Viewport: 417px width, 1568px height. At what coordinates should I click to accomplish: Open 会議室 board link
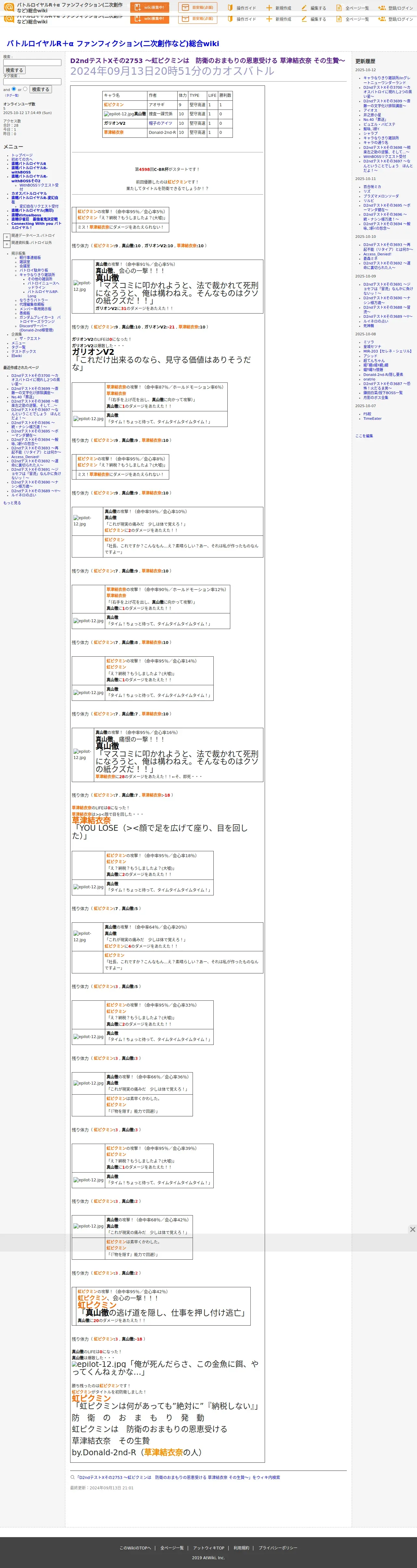coord(24,266)
